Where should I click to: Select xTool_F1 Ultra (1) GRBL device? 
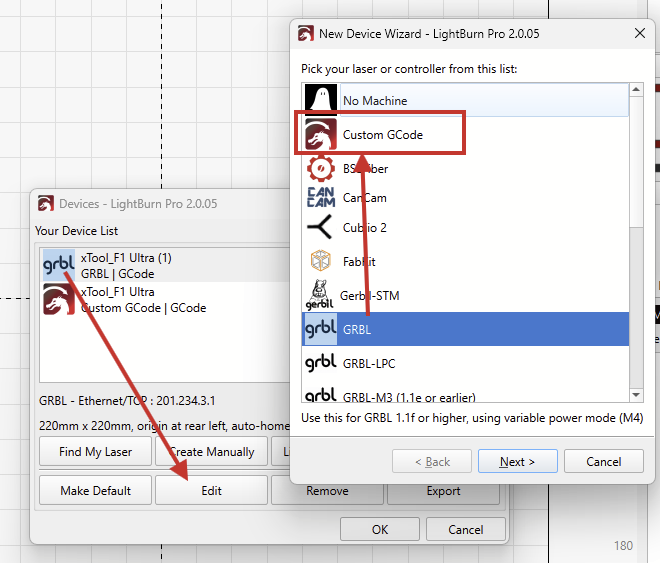[x=166, y=265]
